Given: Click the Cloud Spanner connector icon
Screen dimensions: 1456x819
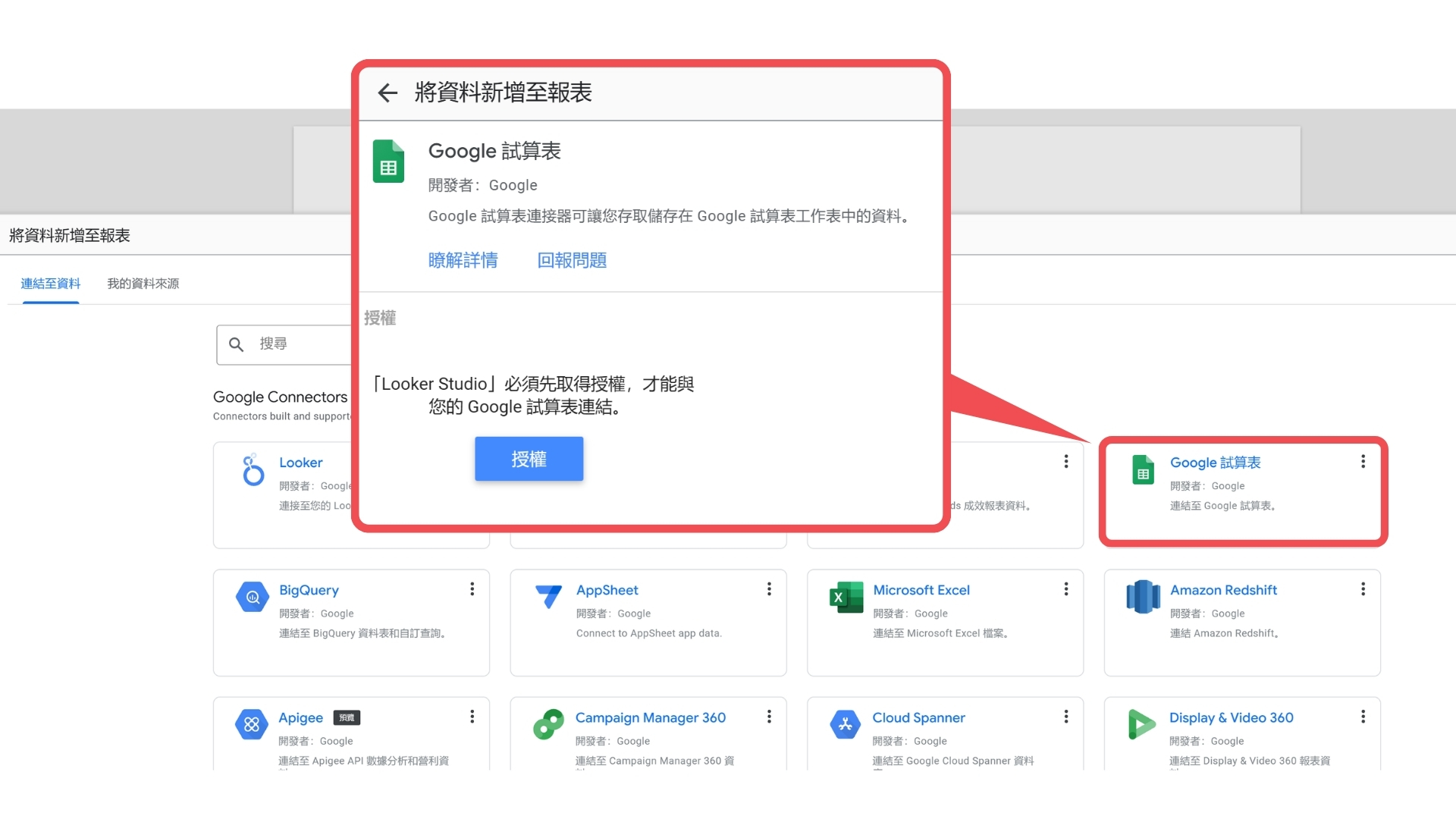Looking at the screenshot, I should 846,724.
